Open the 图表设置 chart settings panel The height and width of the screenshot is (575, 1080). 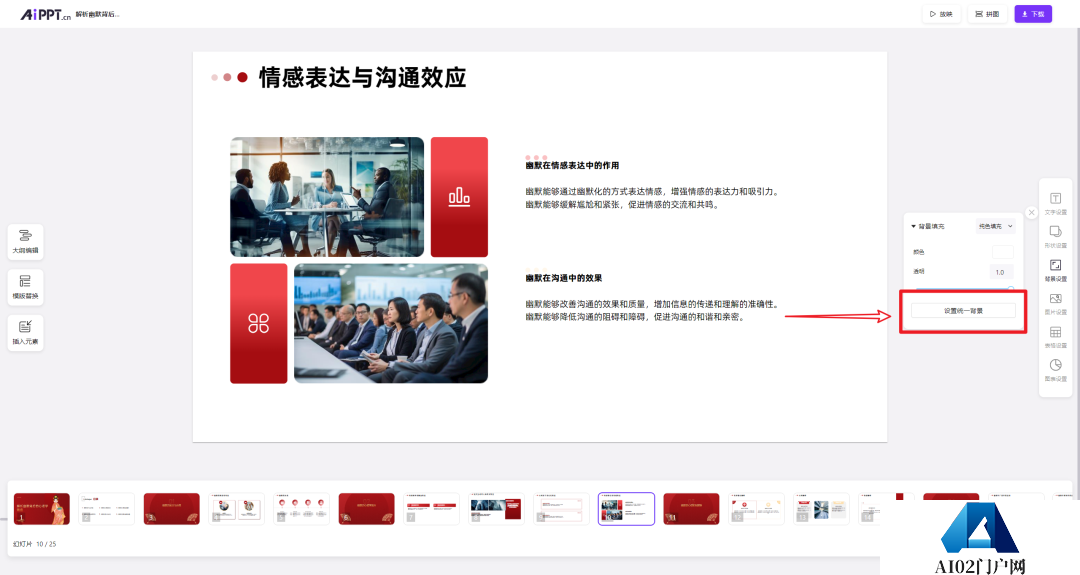tap(1055, 370)
